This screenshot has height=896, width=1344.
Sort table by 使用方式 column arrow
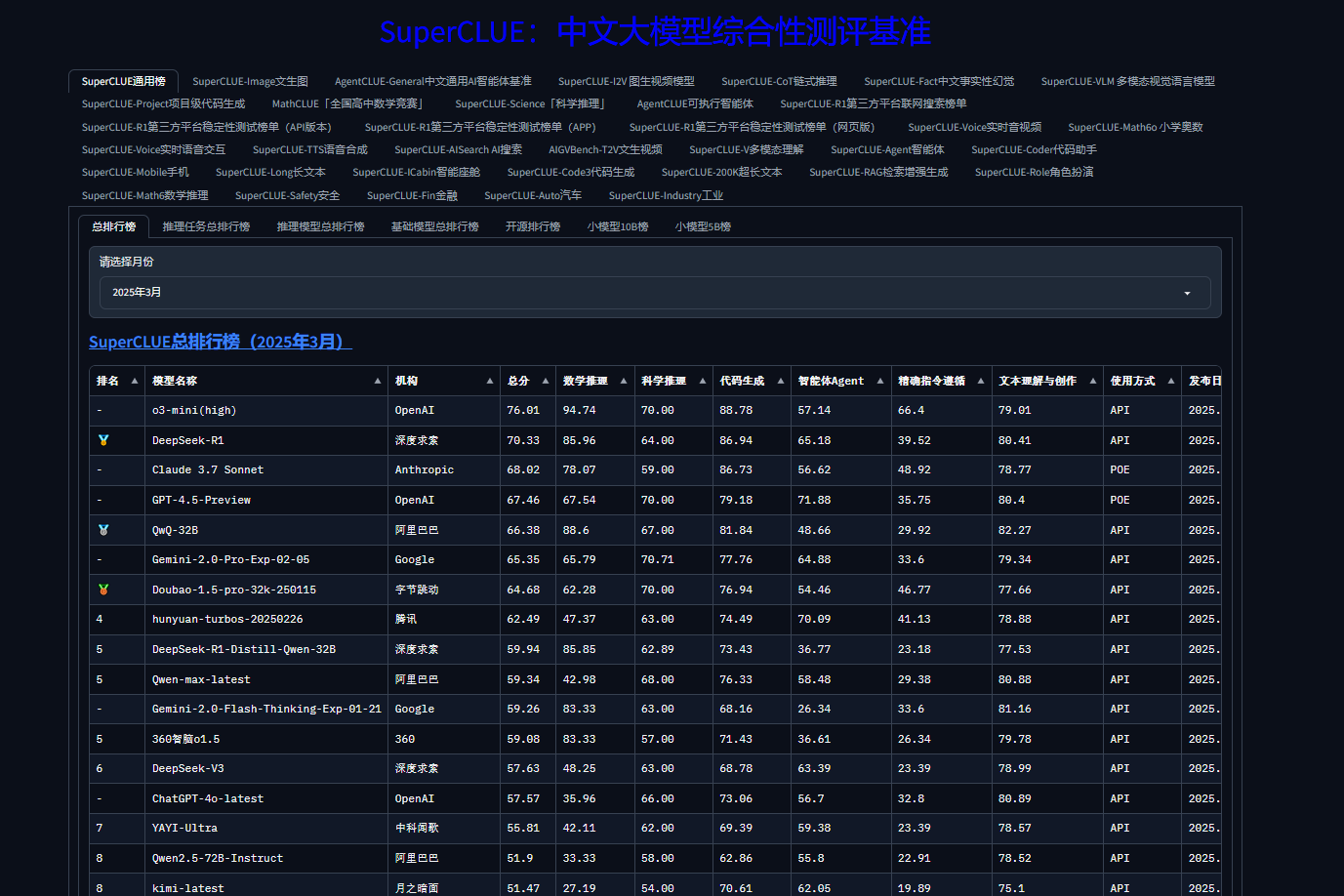1171,381
